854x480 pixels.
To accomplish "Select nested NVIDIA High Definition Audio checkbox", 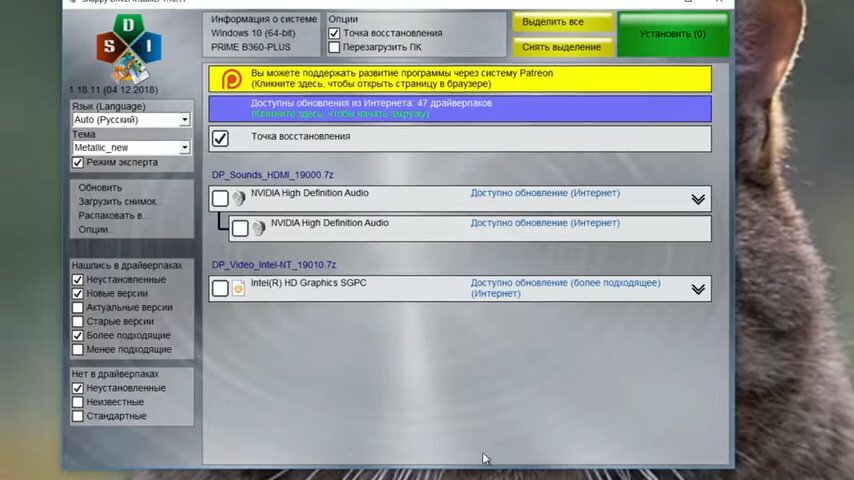I will (240, 228).
